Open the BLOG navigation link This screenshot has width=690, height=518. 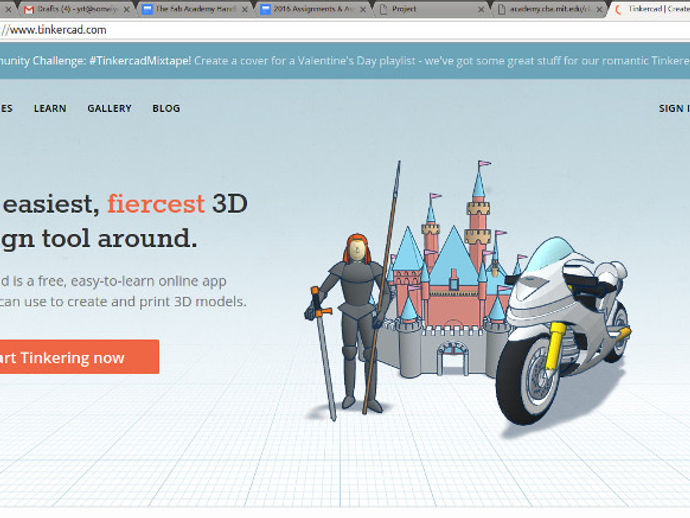(166, 108)
